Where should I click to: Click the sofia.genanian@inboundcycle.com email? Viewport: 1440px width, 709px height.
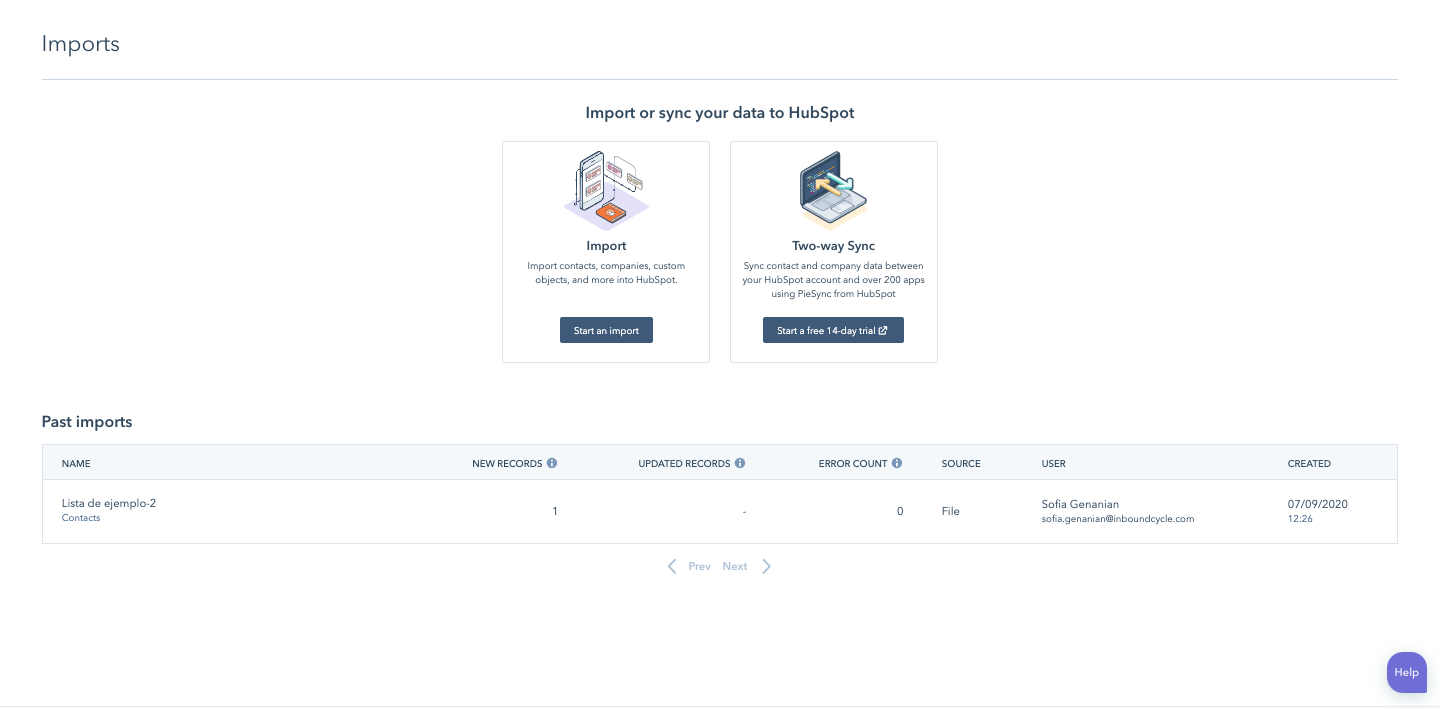coord(1118,519)
